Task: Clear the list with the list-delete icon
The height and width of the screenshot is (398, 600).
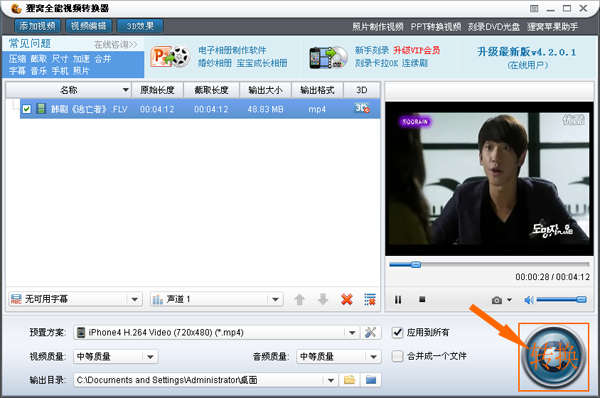Action: point(370,299)
